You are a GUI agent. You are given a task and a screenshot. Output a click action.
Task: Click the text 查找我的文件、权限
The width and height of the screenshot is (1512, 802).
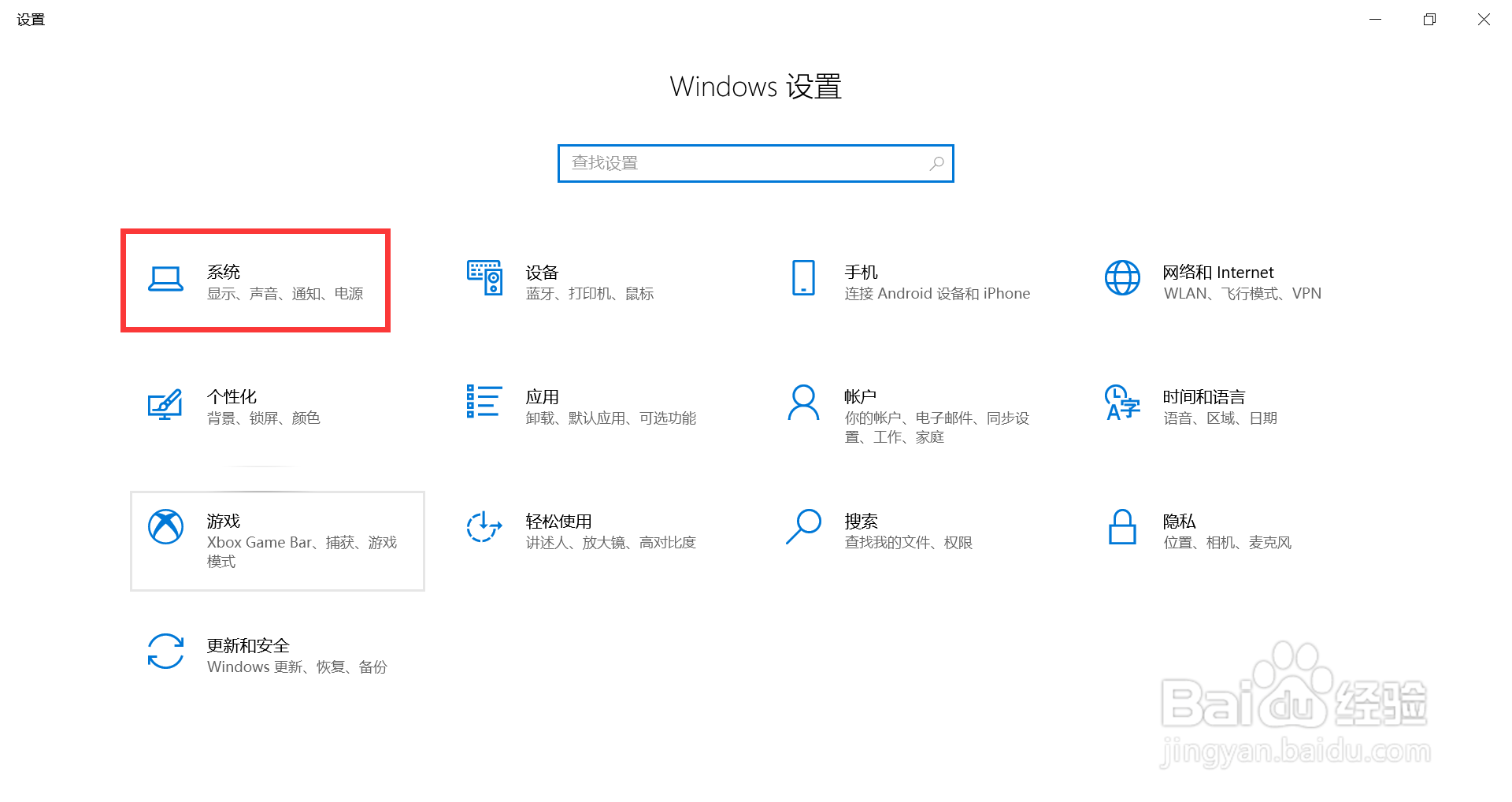(x=909, y=542)
